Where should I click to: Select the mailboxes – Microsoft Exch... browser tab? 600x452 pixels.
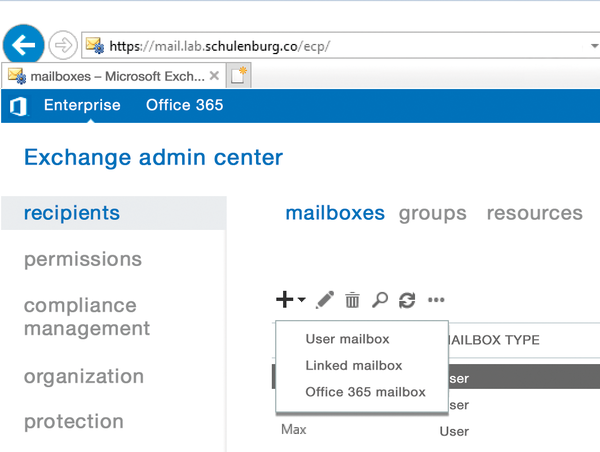[113, 76]
